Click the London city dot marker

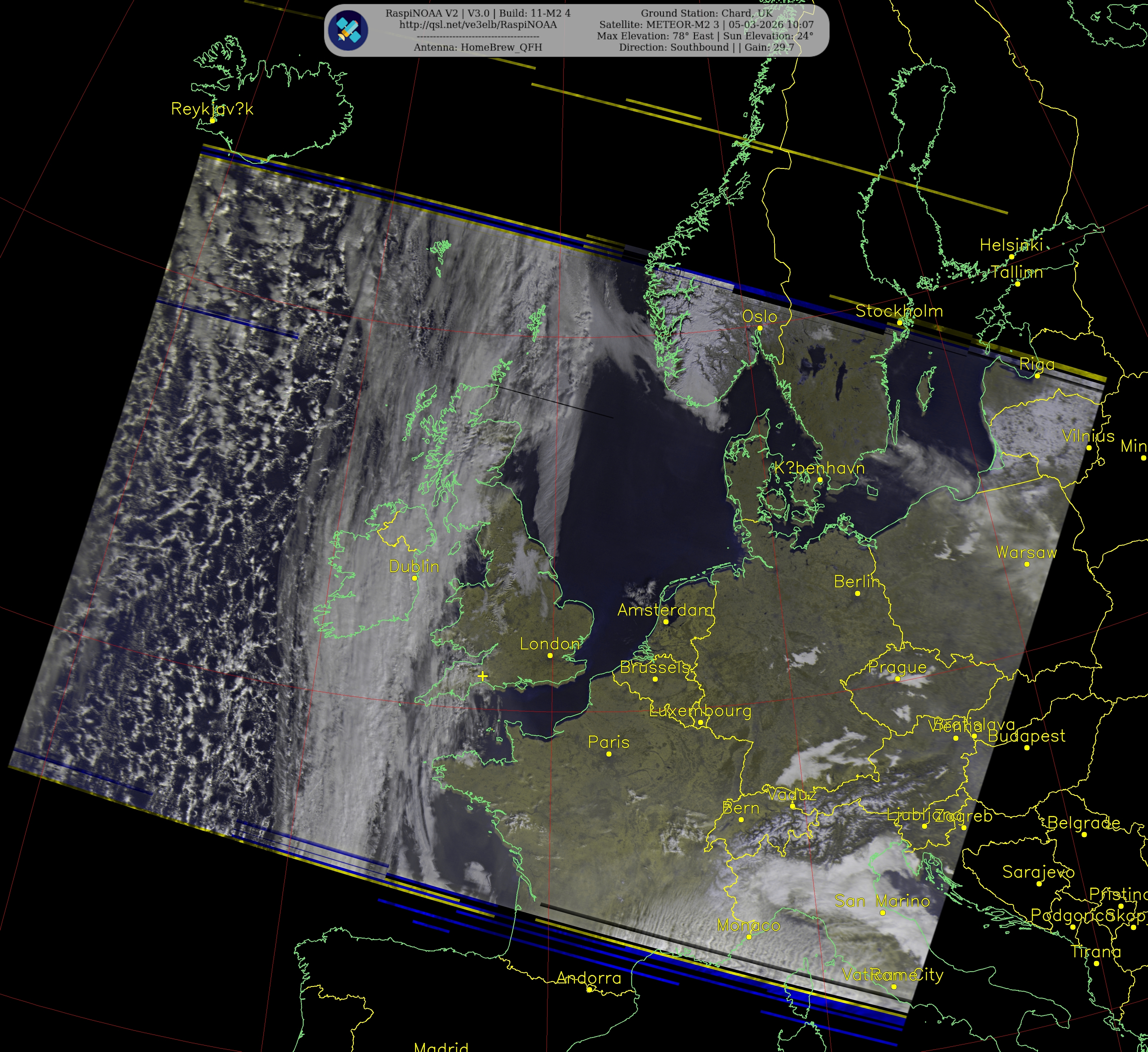[x=549, y=655]
